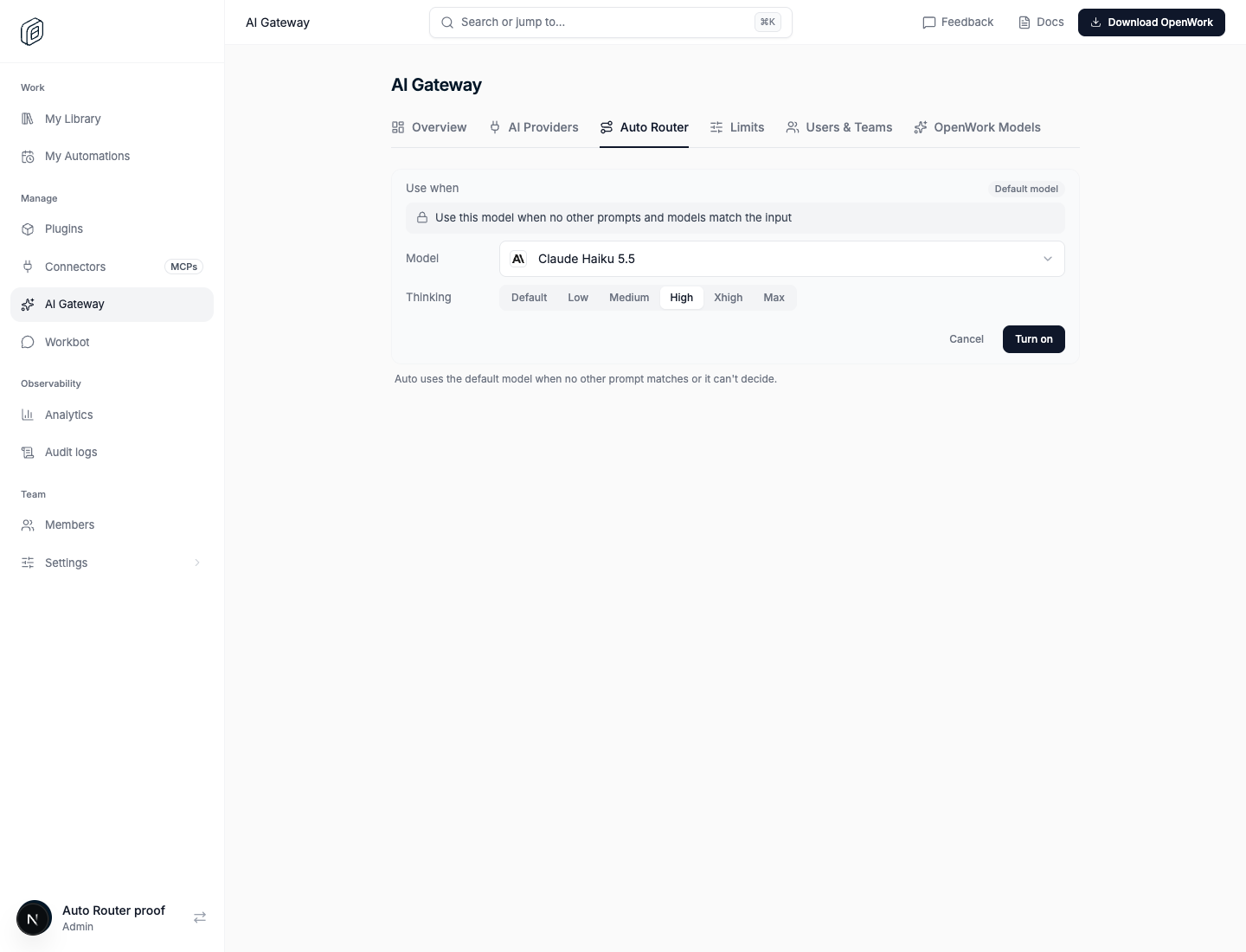Switch to the AI Providers tab
The width and height of the screenshot is (1246, 952).
pos(533,127)
